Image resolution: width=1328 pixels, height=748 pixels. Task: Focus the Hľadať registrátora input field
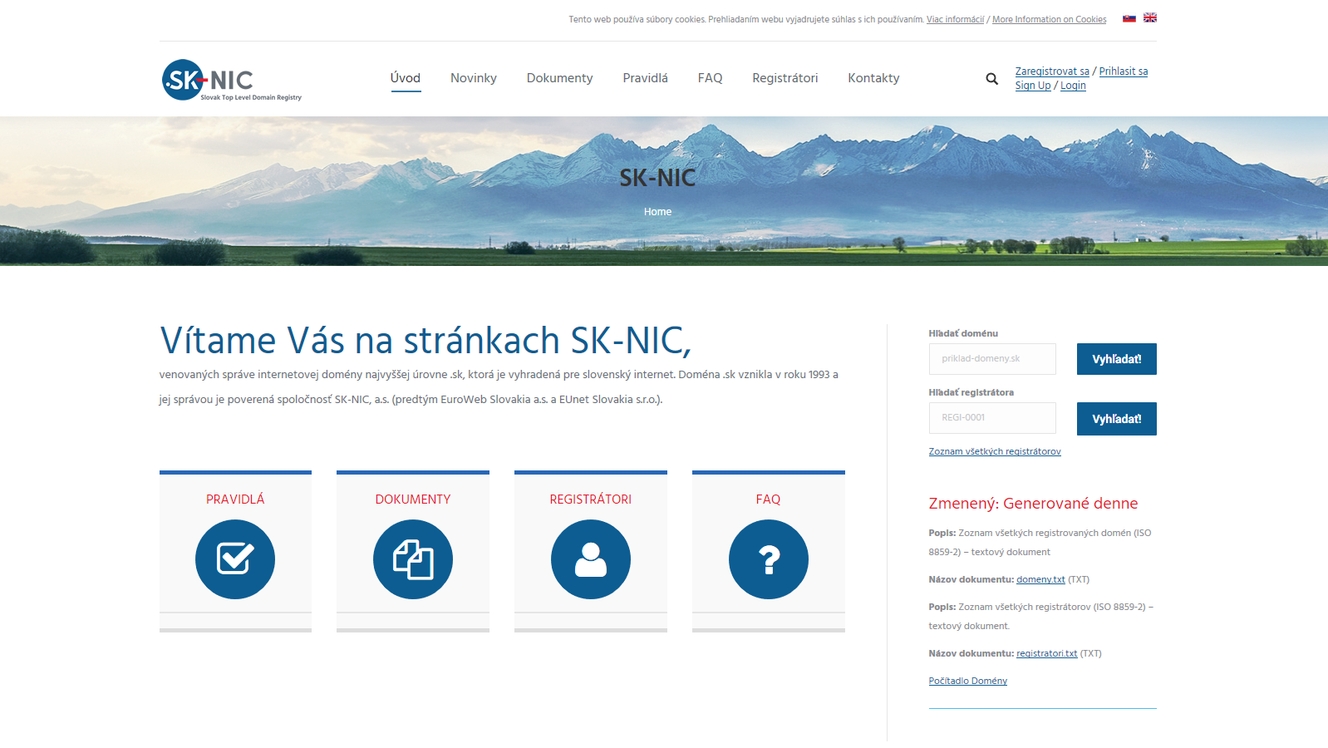[992, 418]
